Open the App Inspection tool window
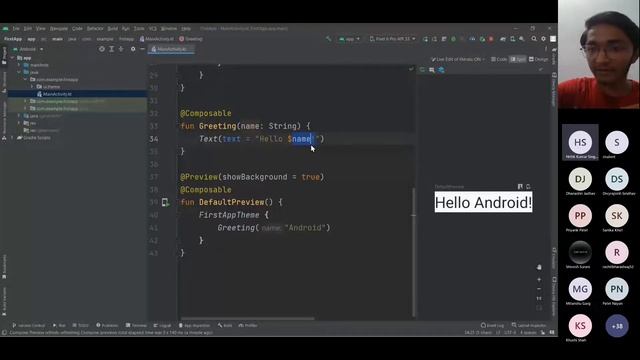 point(194,325)
